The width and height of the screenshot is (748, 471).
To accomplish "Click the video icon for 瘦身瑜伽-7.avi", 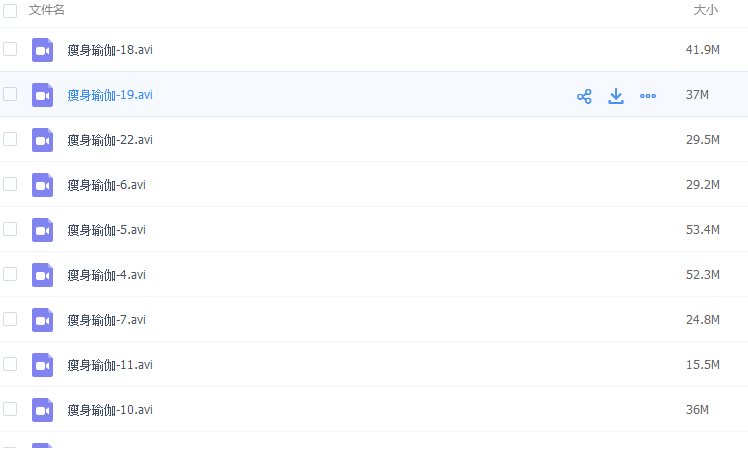I will tap(42, 320).
